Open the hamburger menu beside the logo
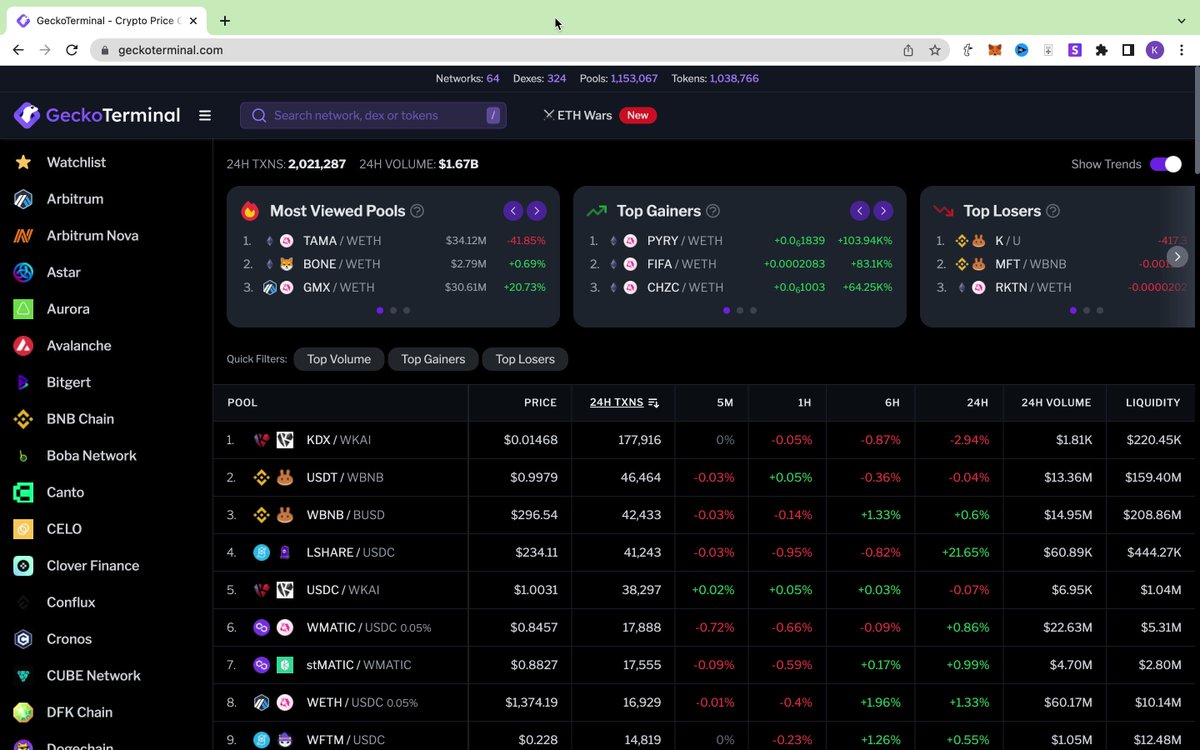1200x750 pixels. click(x=205, y=115)
